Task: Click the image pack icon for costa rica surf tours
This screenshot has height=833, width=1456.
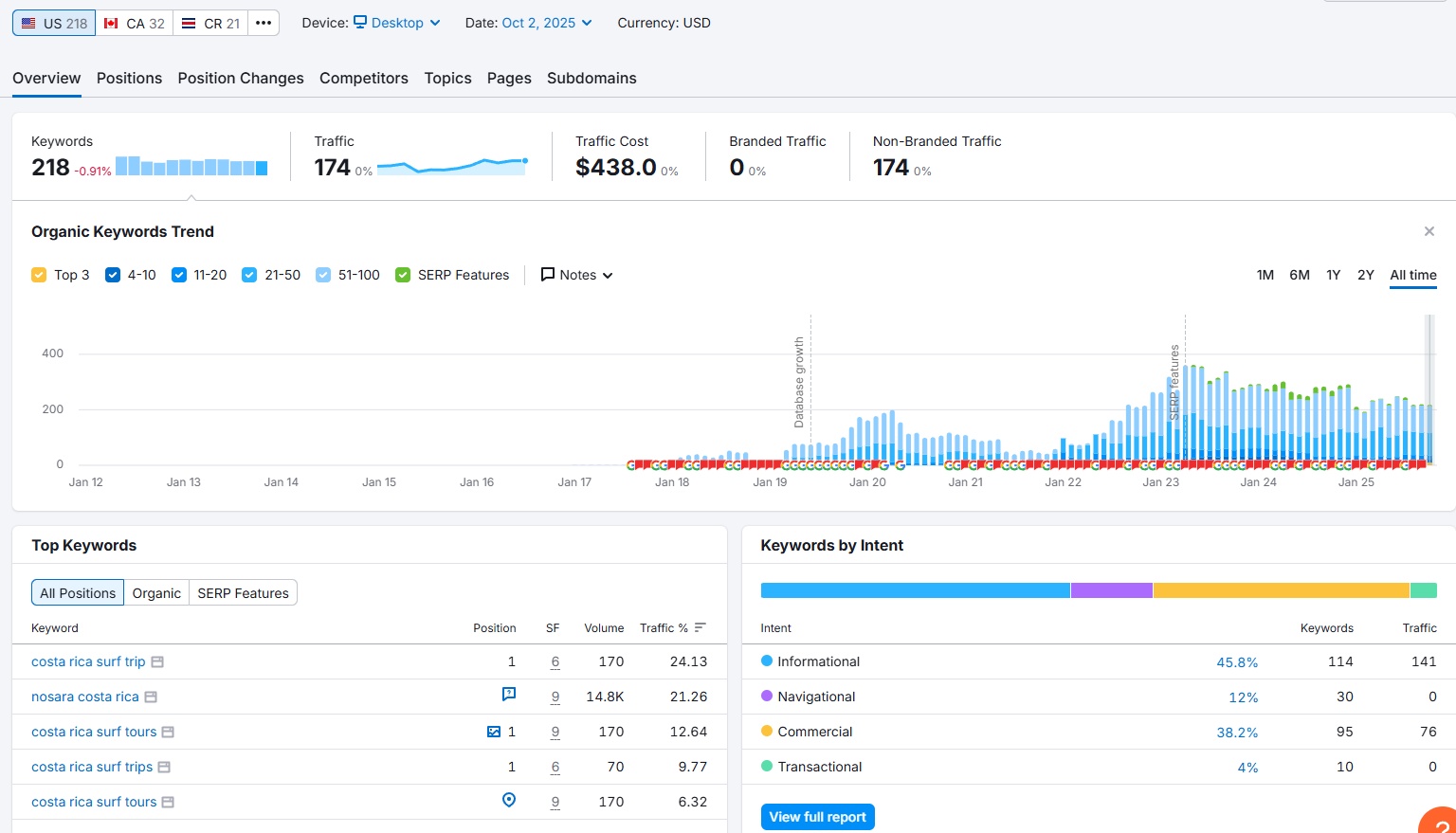Action: tap(494, 732)
